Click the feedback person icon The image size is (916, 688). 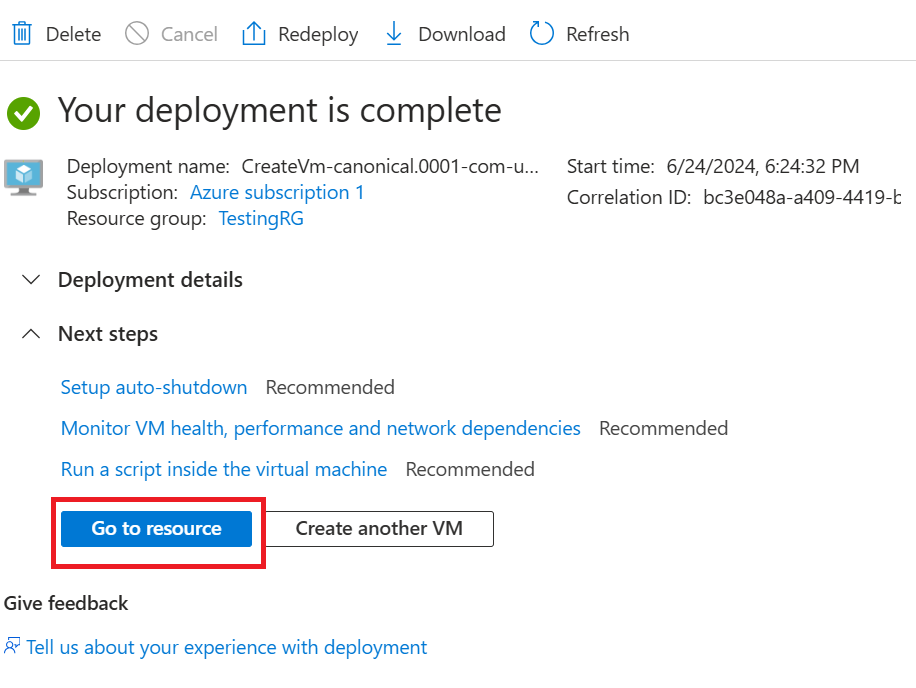12,646
